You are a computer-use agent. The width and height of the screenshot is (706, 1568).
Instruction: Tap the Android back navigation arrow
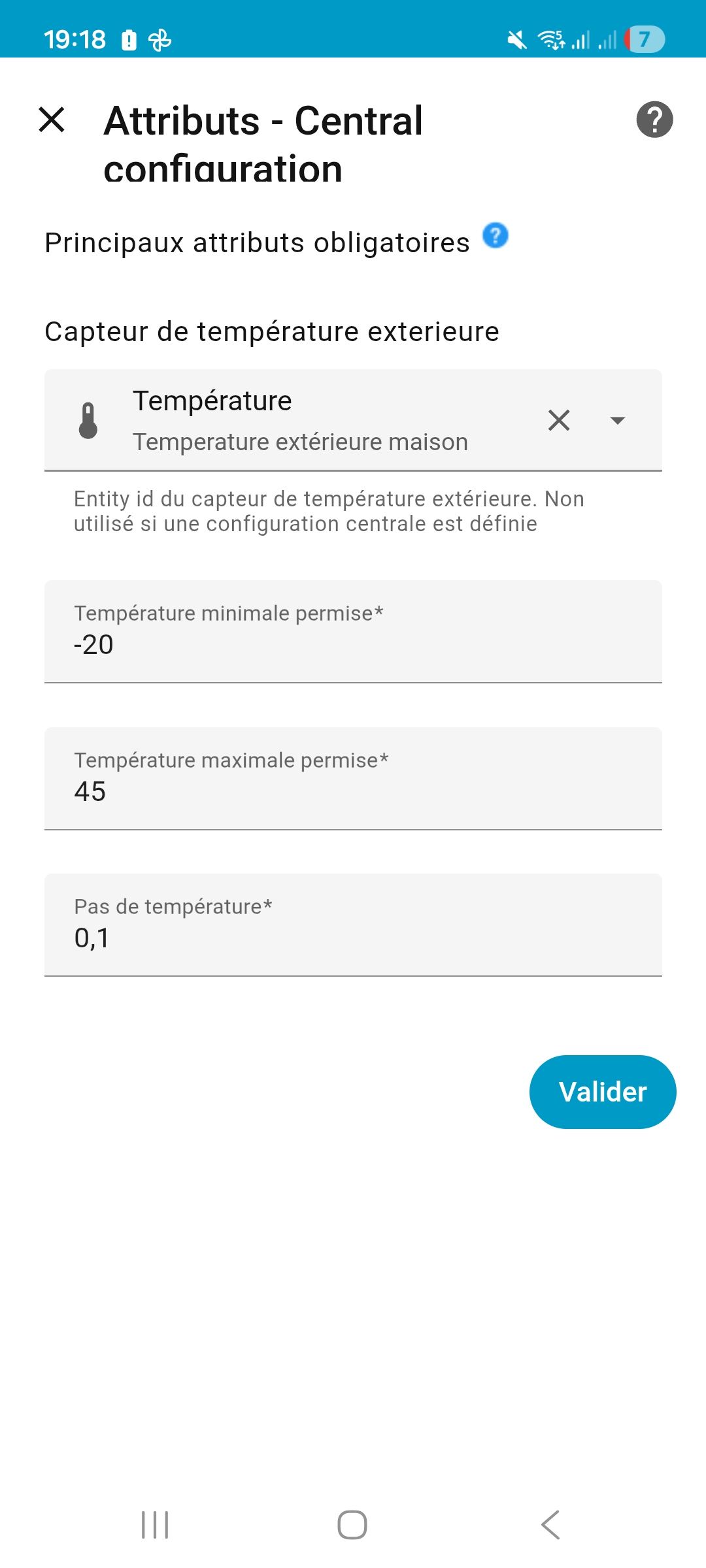click(x=550, y=1525)
